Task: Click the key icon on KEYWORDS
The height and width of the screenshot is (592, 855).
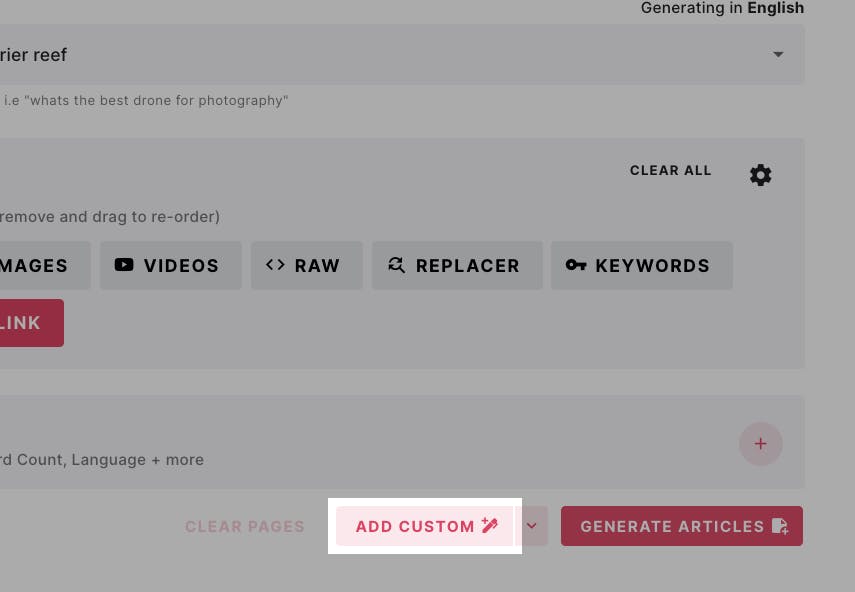Action: pos(576,265)
